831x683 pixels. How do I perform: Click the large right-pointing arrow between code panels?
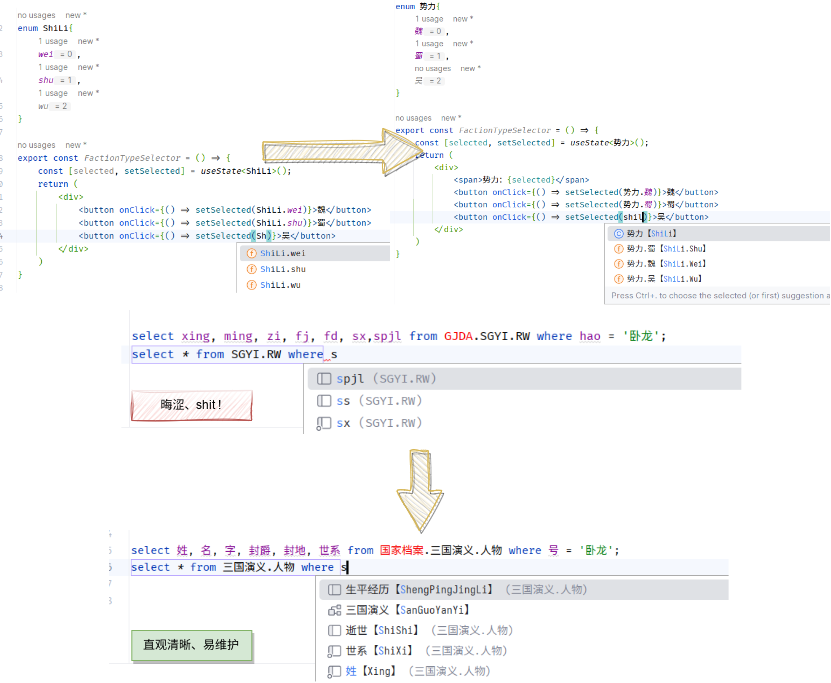330,150
